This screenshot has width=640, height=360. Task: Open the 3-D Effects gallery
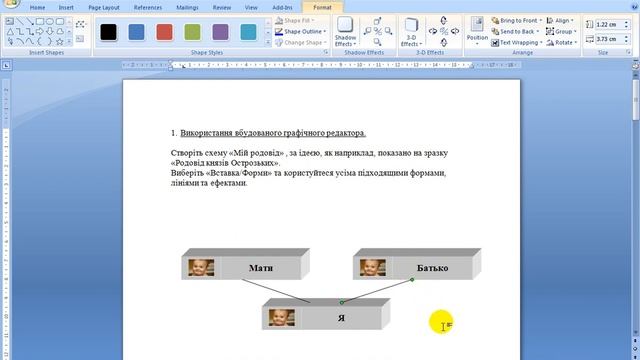point(411,32)
